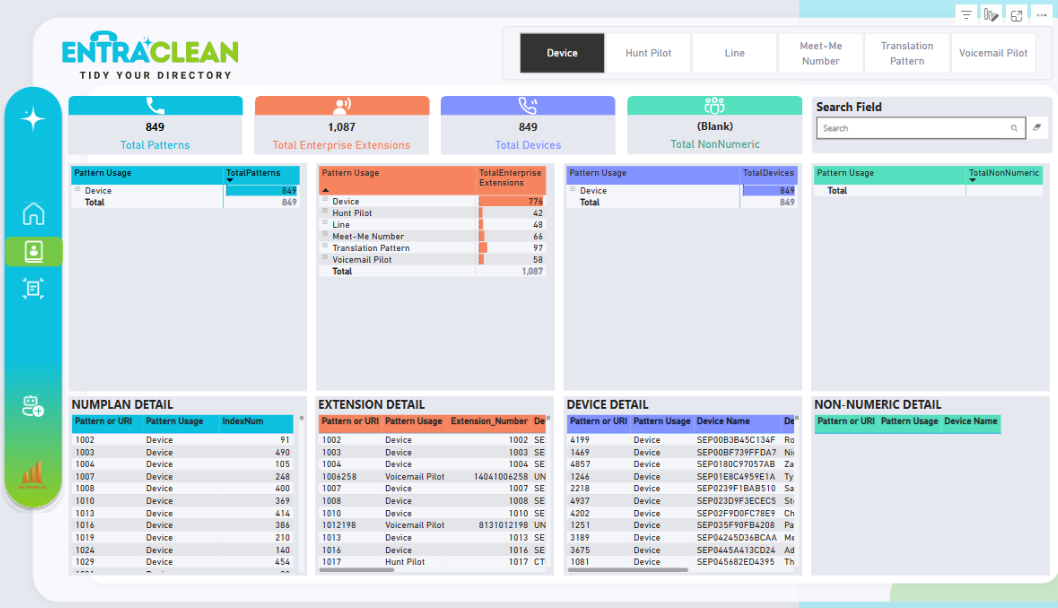This screenshot has height=608, width=1058.
Task: Open the filter icon at the top right
Action: pyautogui.click(x=966, y=15)
